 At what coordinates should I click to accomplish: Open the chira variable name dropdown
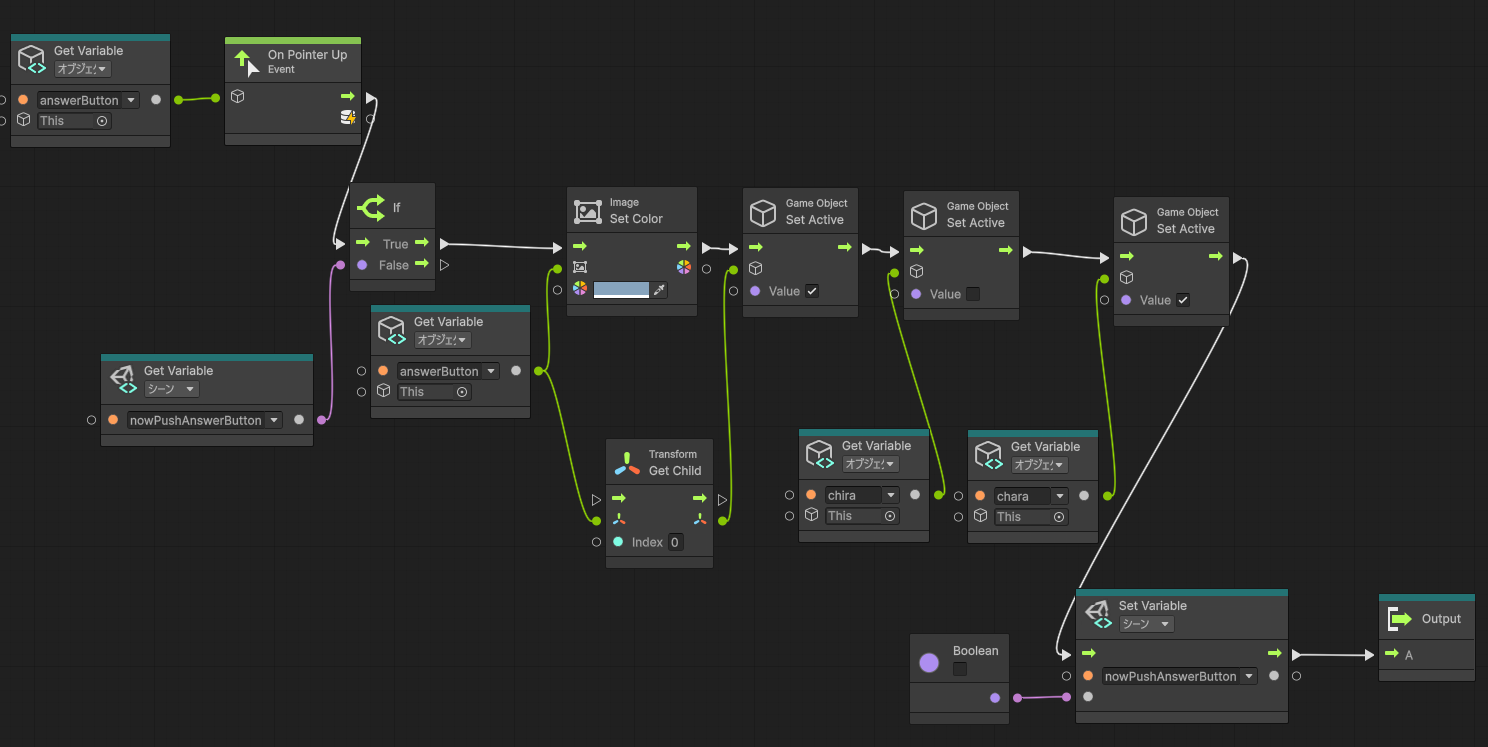tap(890, 495)
